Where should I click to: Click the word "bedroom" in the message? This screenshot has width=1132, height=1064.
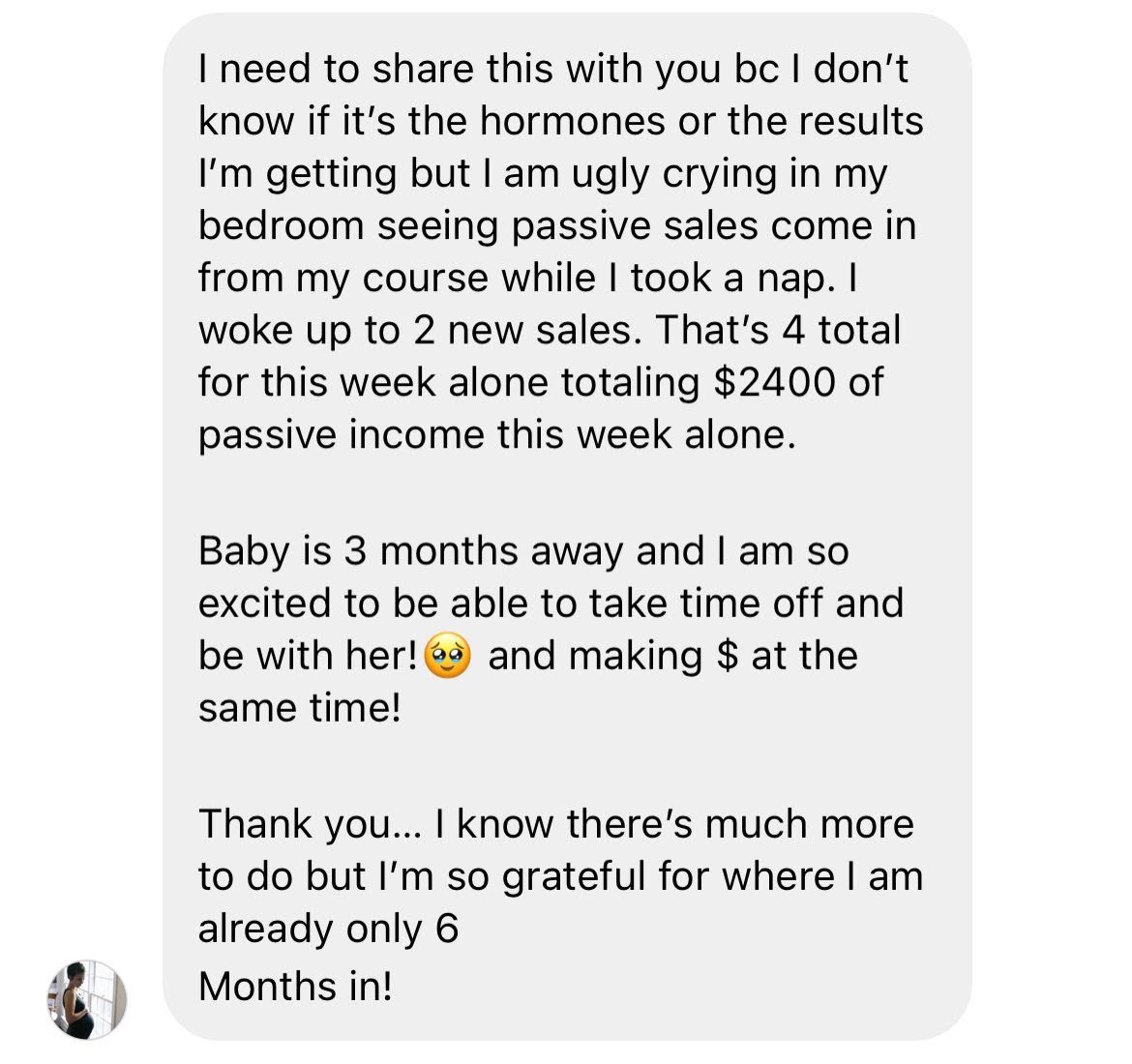click(x=281, y=226)
